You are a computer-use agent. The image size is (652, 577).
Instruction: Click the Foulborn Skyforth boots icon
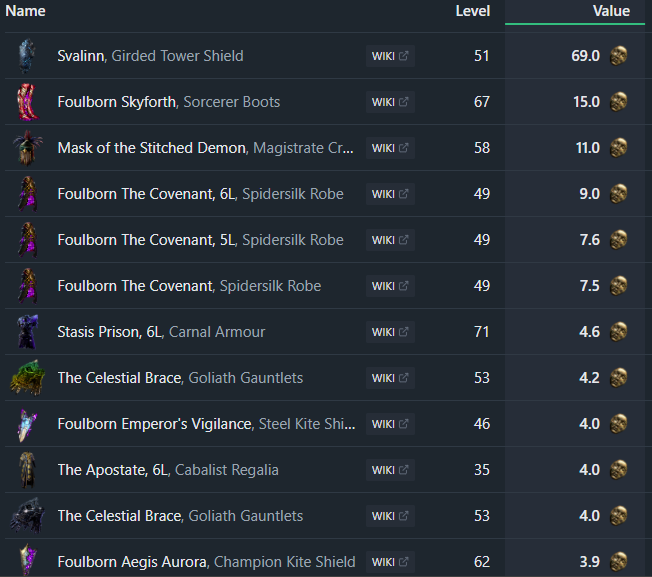point(26,102)
